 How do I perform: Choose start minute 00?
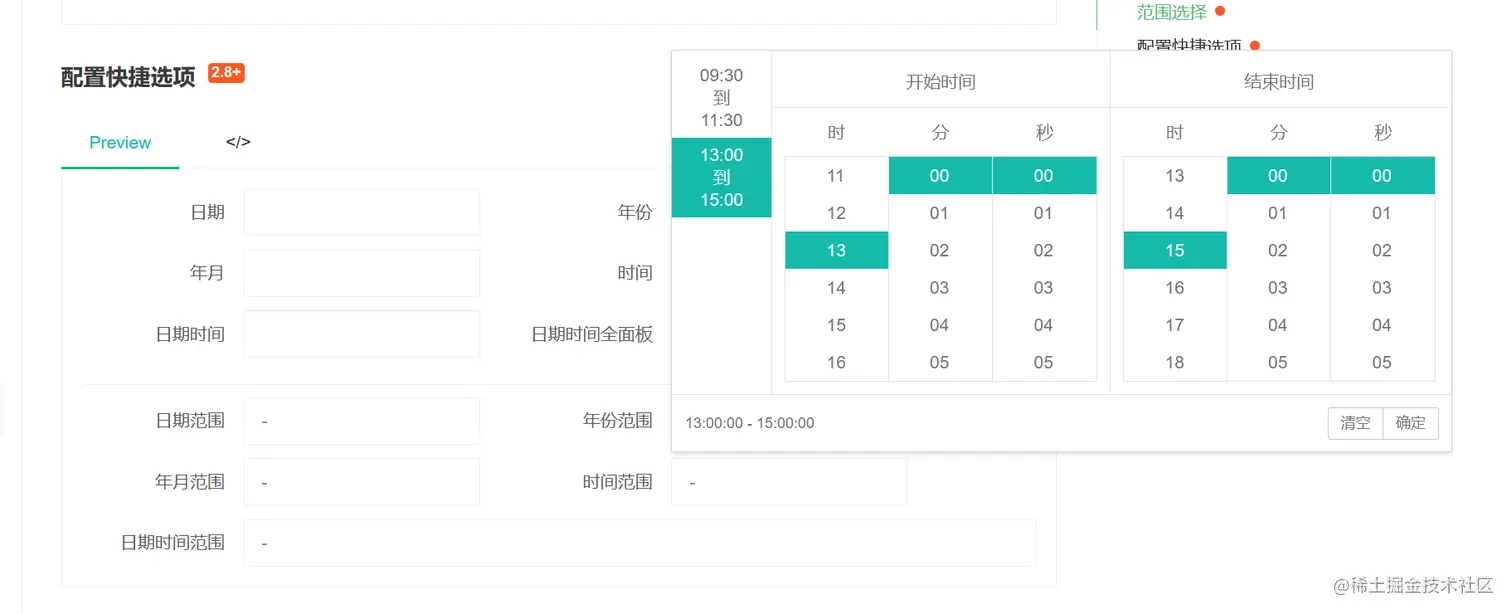[x=939, y=176]
